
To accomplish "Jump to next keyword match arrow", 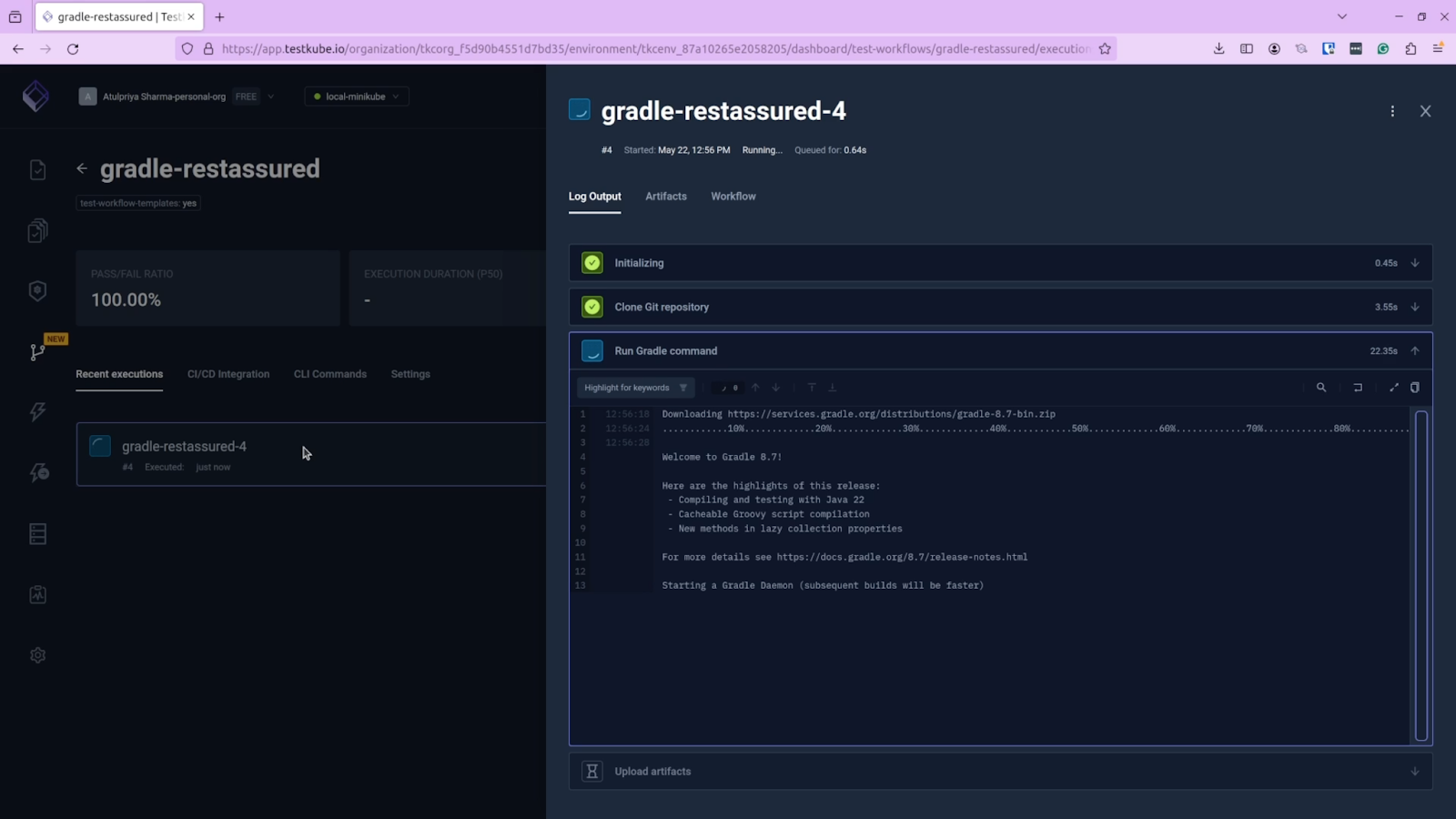I will click(776, 388).
